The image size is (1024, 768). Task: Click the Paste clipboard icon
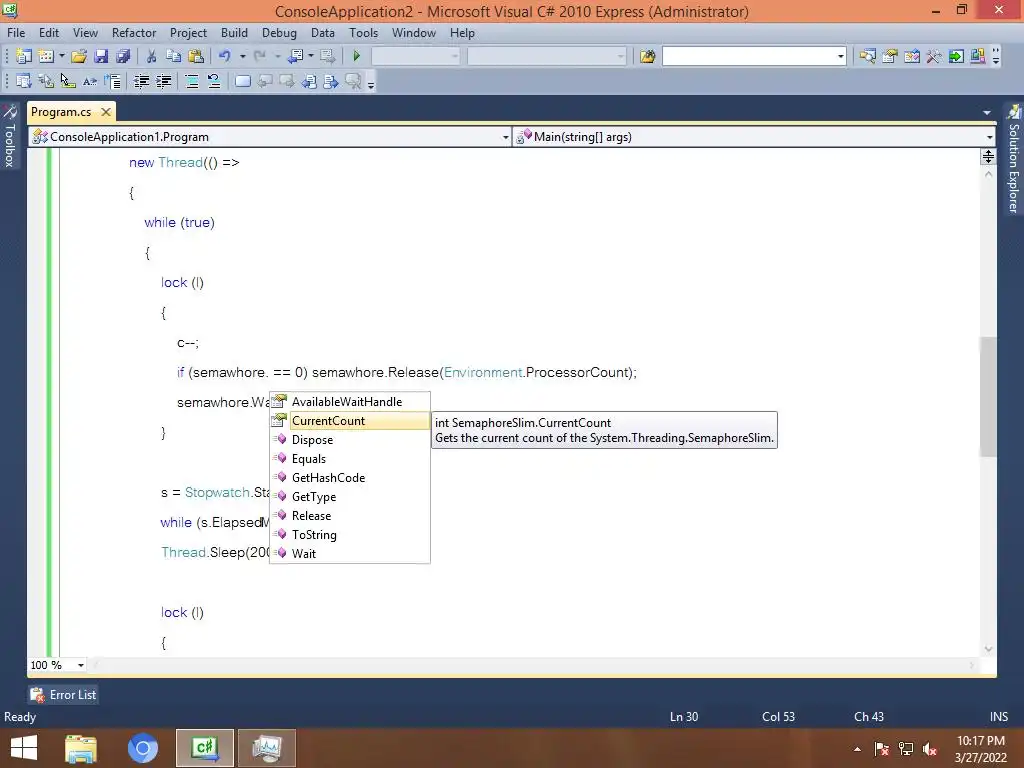tap(195, 56)
